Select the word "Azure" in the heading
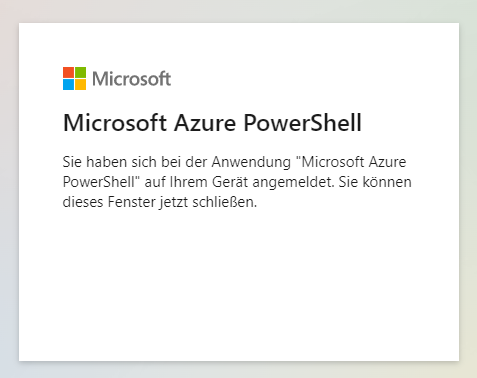The width and height of the screenshot is (477, 378). (205, 123)
